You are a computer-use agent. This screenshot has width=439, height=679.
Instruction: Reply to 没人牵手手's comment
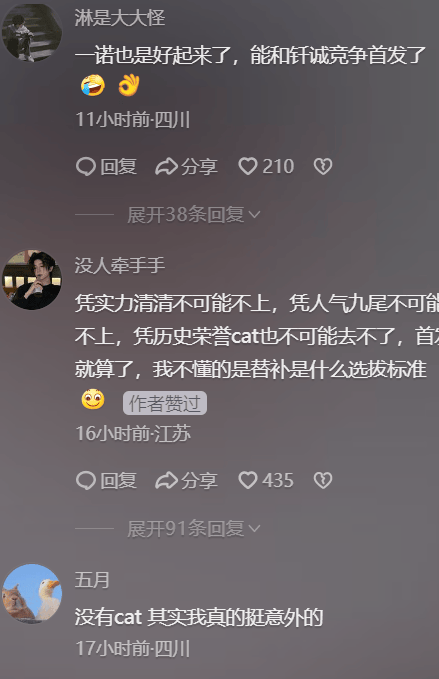pos(107,480)
